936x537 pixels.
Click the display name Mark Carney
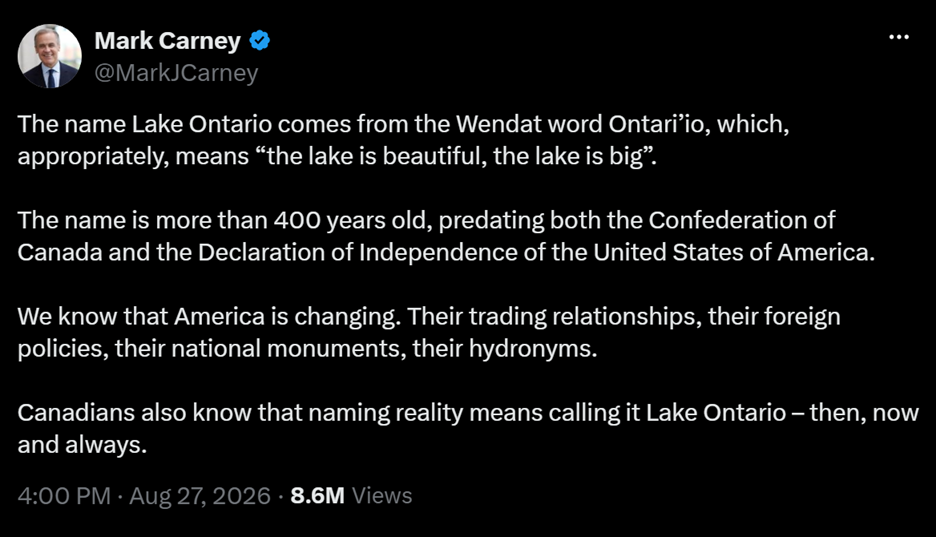[x=167, y=41]
